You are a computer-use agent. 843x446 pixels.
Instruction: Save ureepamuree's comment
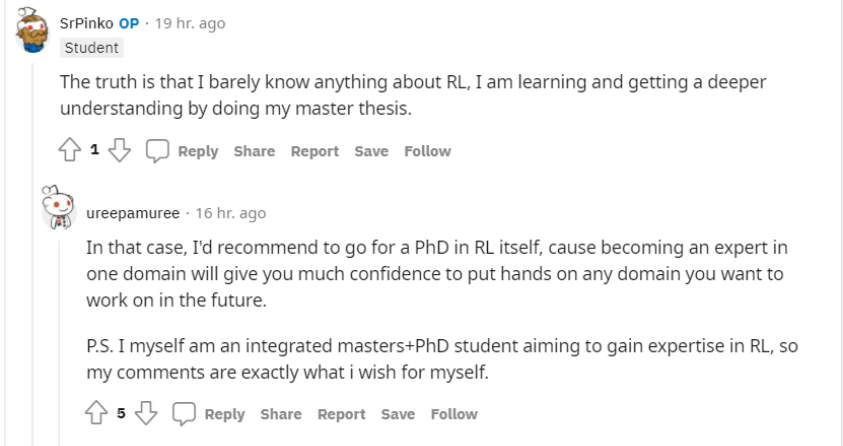point(398,414)
